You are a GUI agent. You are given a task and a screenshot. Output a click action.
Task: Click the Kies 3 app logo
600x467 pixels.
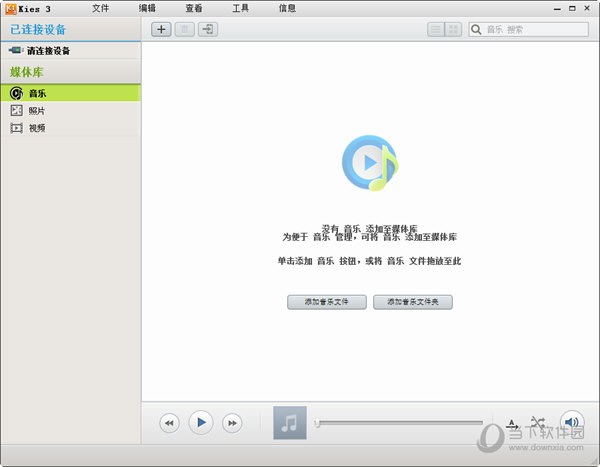point(11,9)
